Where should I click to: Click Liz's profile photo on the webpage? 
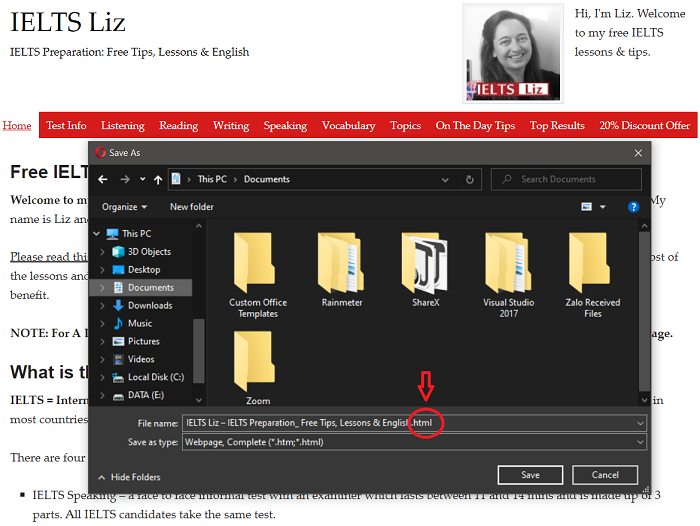coord(513,54)
